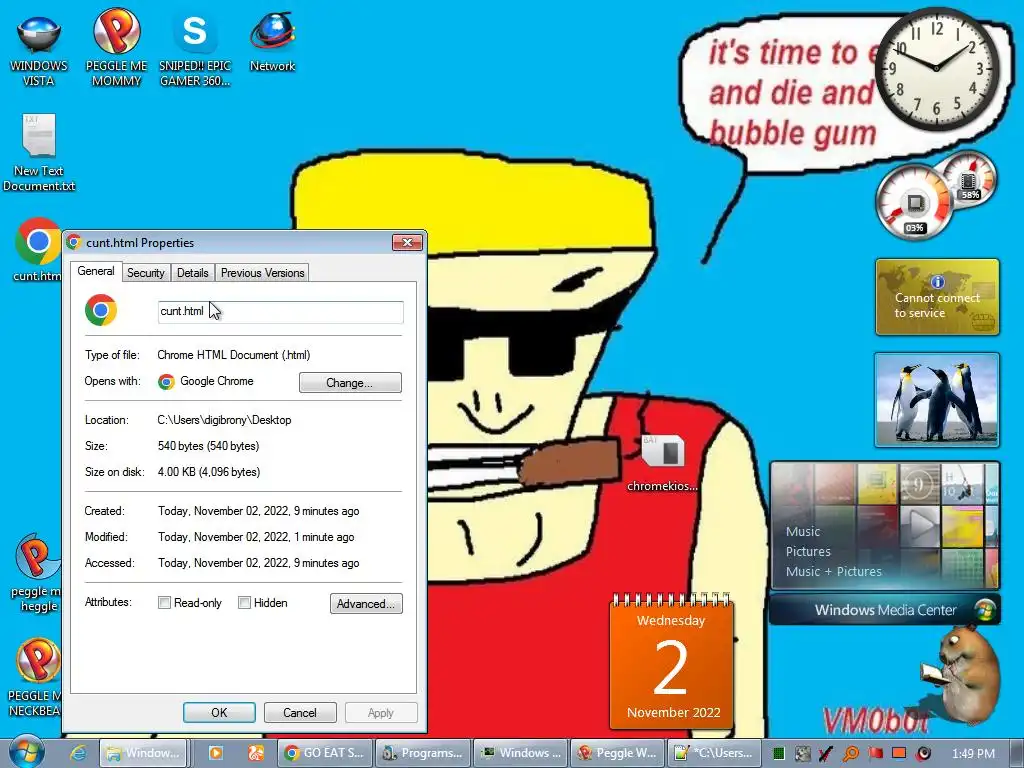1024x768 pixels.
Task: Switch to the Window... Explorer taskbar button
Action: pyautogui.click(x=144, y=753)
